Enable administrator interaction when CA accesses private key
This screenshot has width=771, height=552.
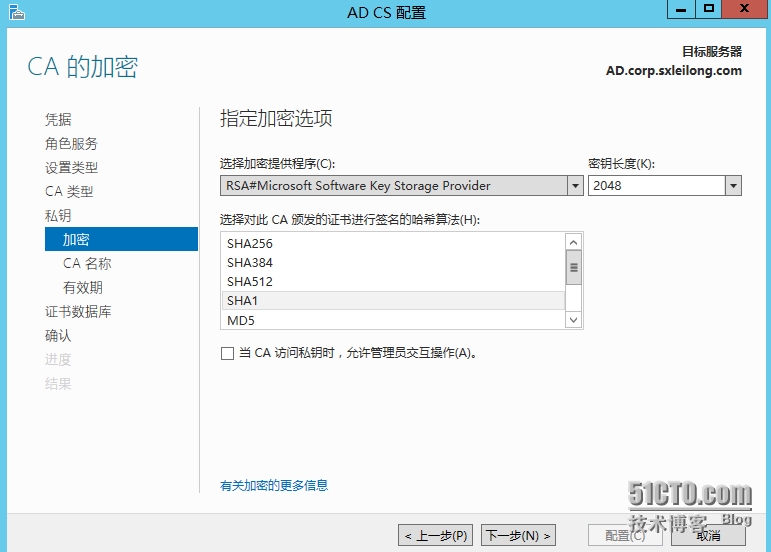point(227,353)
